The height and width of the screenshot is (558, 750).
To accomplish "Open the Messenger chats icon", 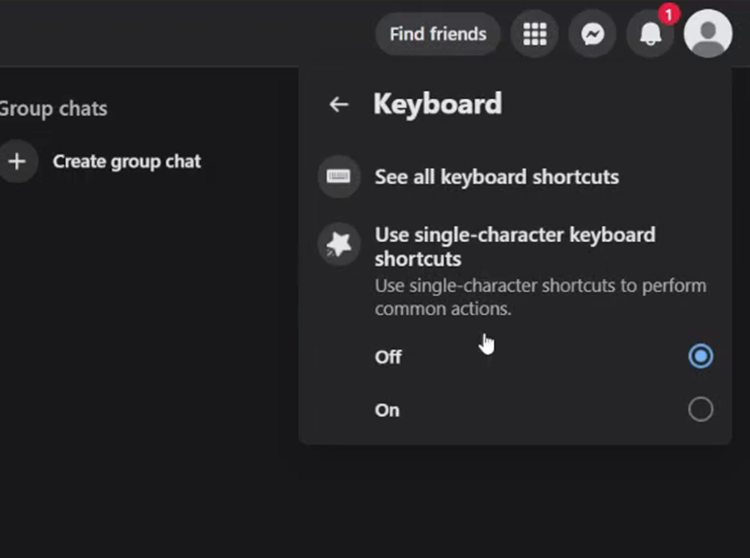I will click(x=592, y=34).
